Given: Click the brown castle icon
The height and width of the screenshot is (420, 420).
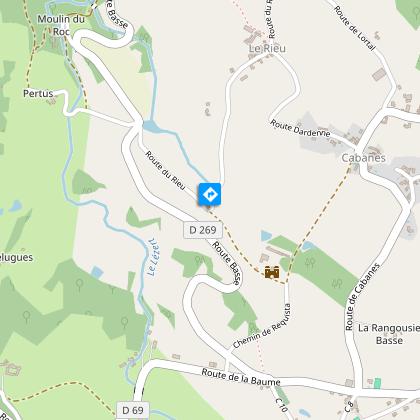Looking at the screenshot, I should pyautogui.click(x=272, y=272).
